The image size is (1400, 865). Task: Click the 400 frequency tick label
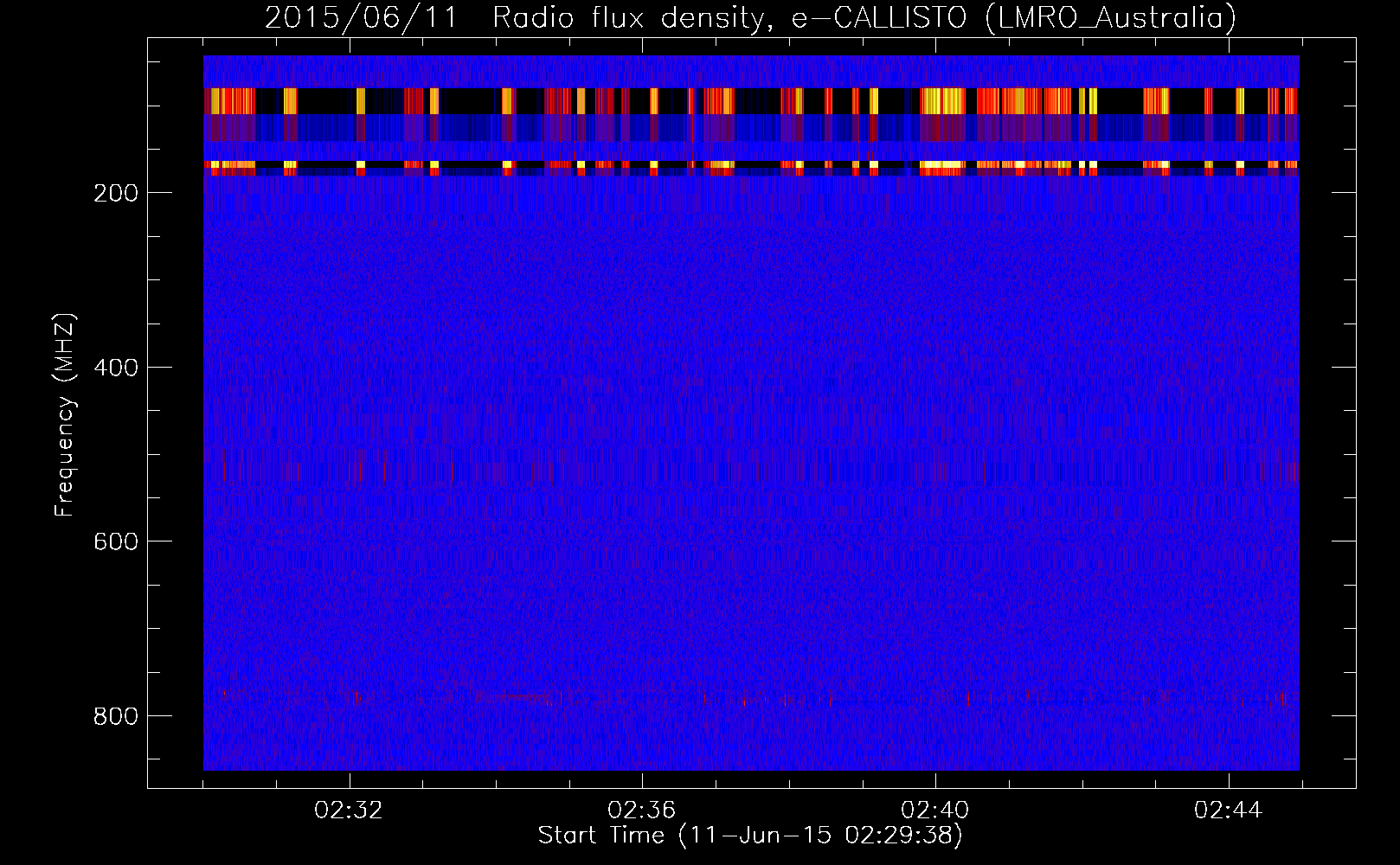coord(115,368)
